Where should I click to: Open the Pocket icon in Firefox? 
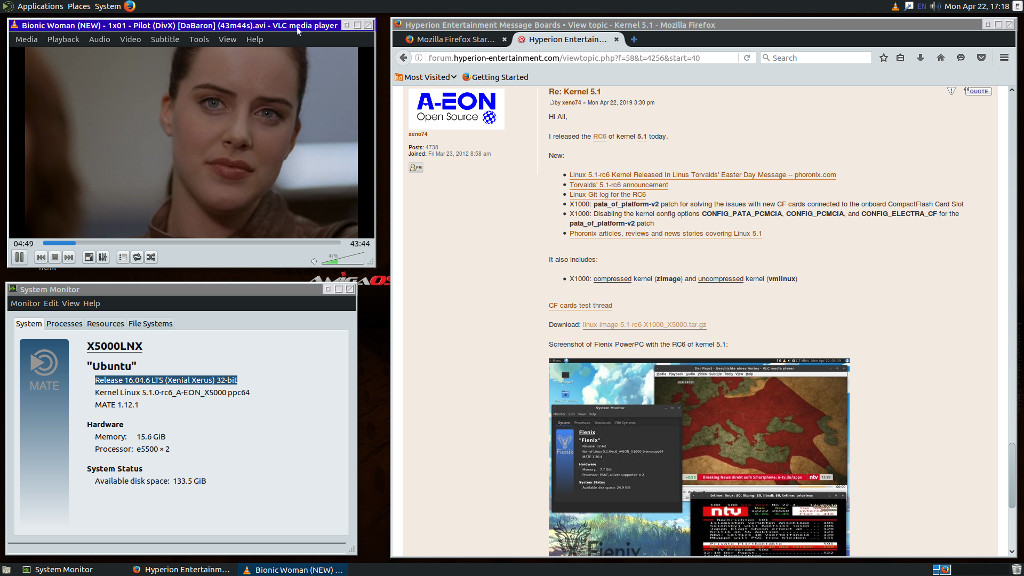[x=981, y=57]
